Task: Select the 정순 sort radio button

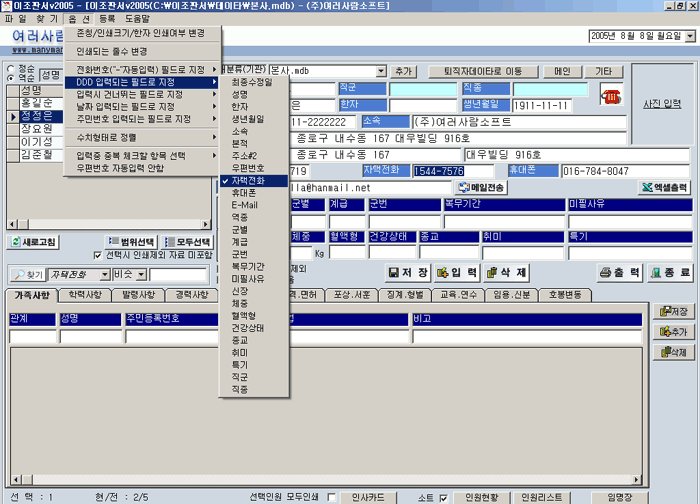Action: coord(10,69)
